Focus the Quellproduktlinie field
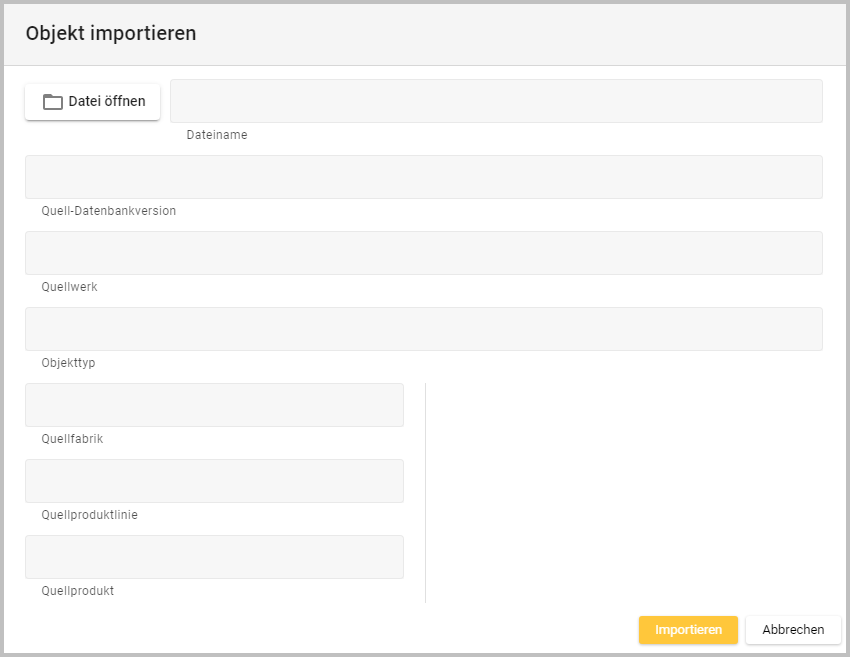Image resolution: width=850 pixels, height=657 pixels. (214, 481)
